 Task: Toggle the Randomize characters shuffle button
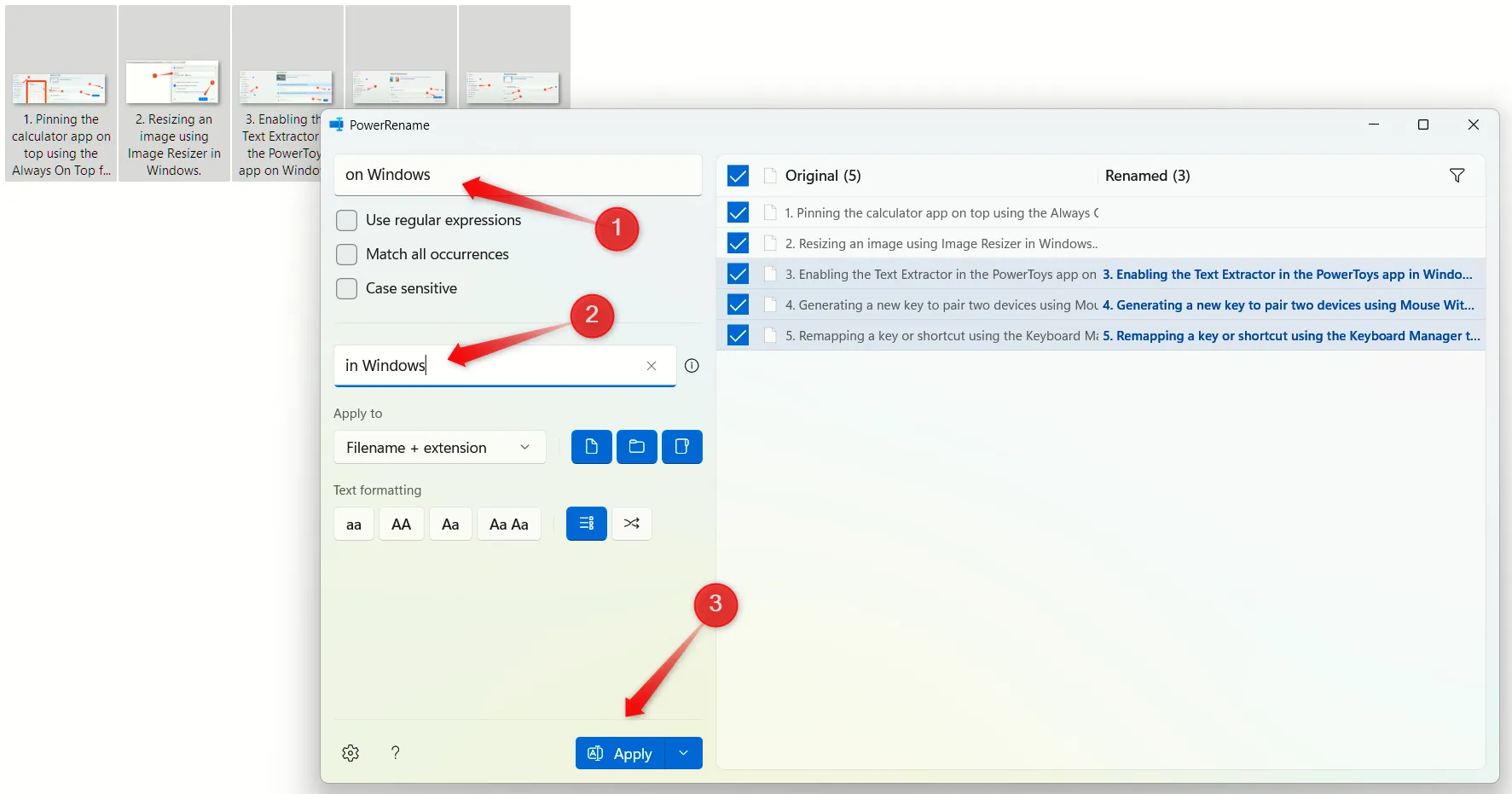[631, 524]
